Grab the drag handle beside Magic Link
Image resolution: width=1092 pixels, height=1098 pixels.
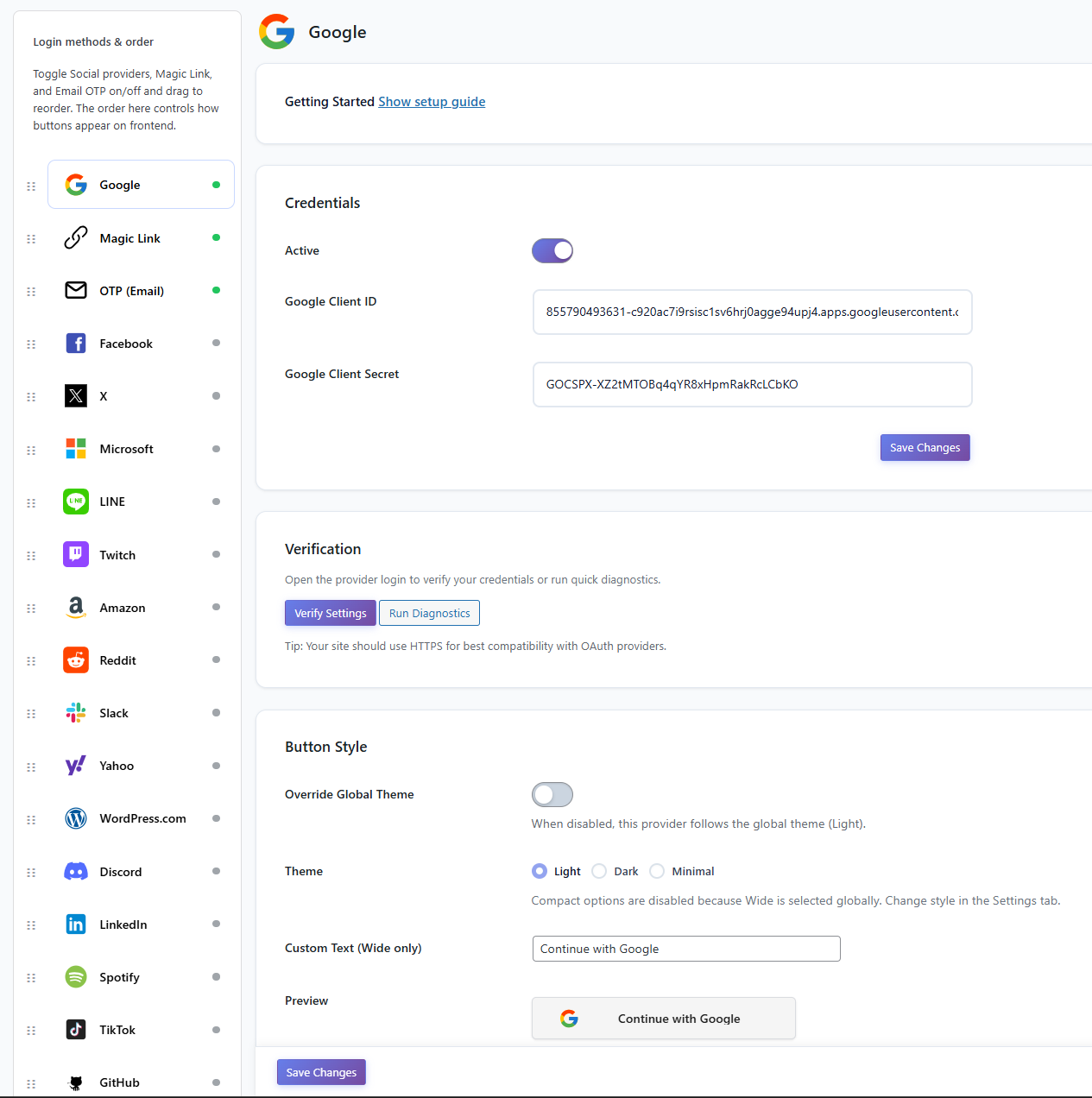(x=31, y=239)
